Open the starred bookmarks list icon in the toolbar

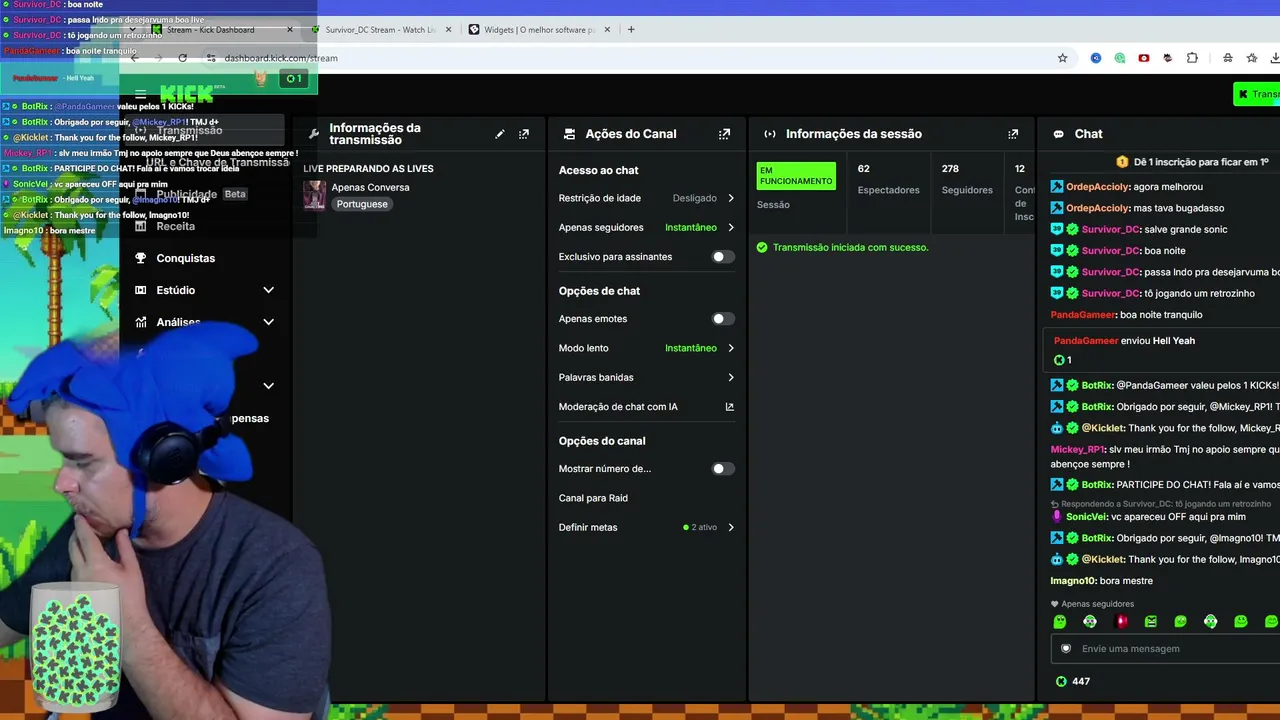pos(1252,58)
